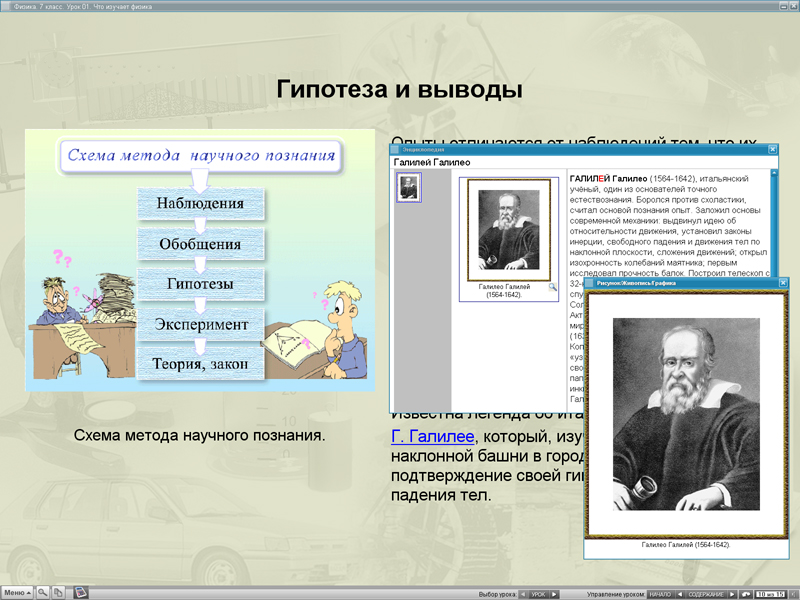Click the УРОК selector button
The image size is (800, 600).
pyautogui.click(x=537, y=591)
